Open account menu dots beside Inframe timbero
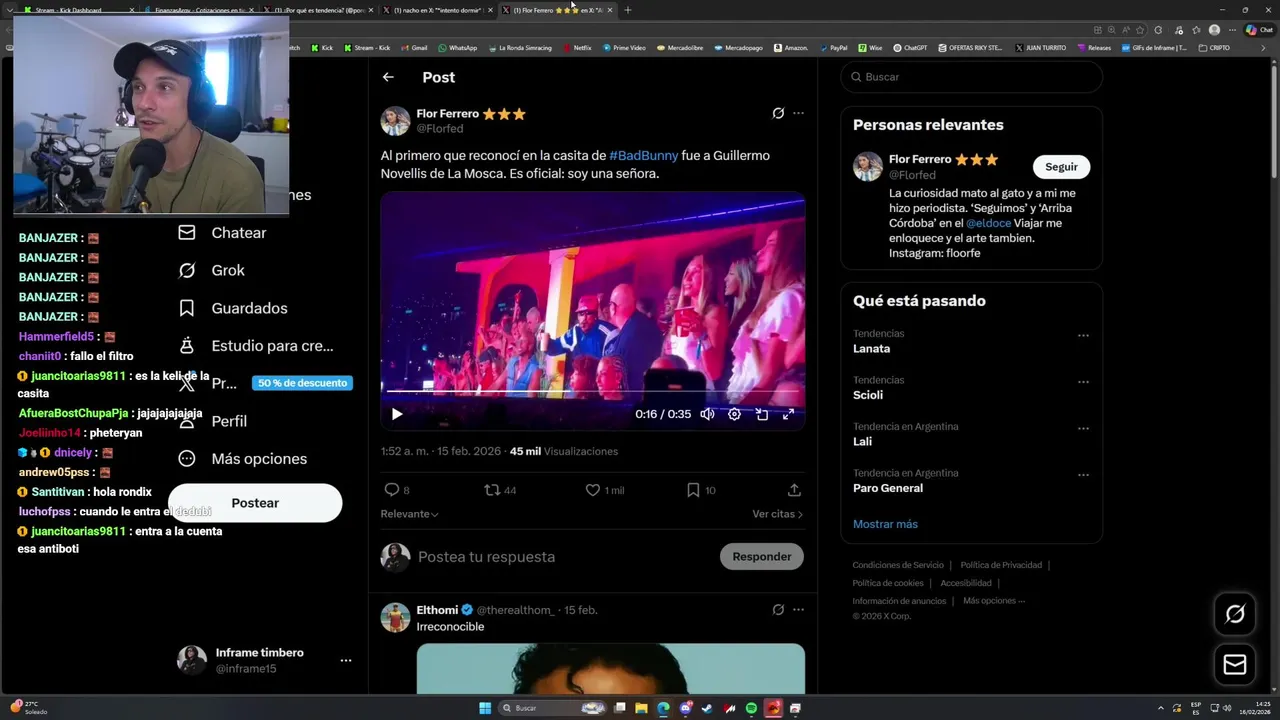Screen dimensions: 1280x720 point(345,661)
